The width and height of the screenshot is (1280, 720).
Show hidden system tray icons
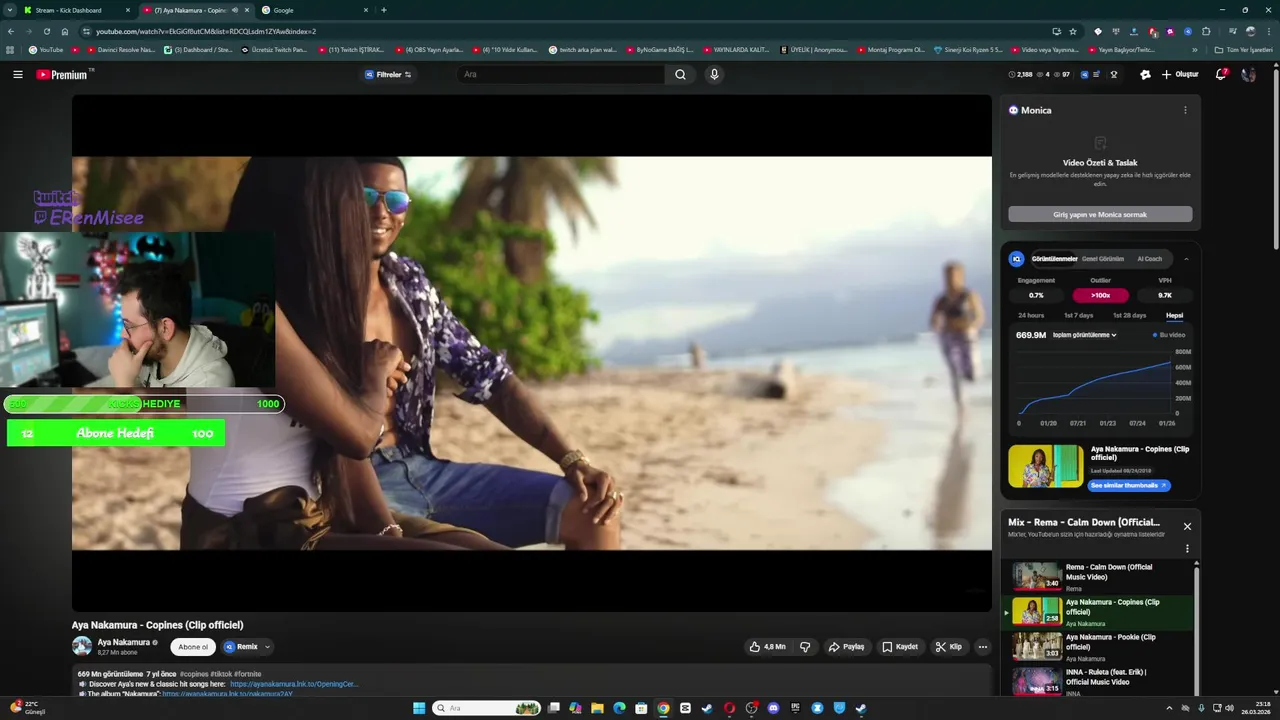(x=1169, y=708)
